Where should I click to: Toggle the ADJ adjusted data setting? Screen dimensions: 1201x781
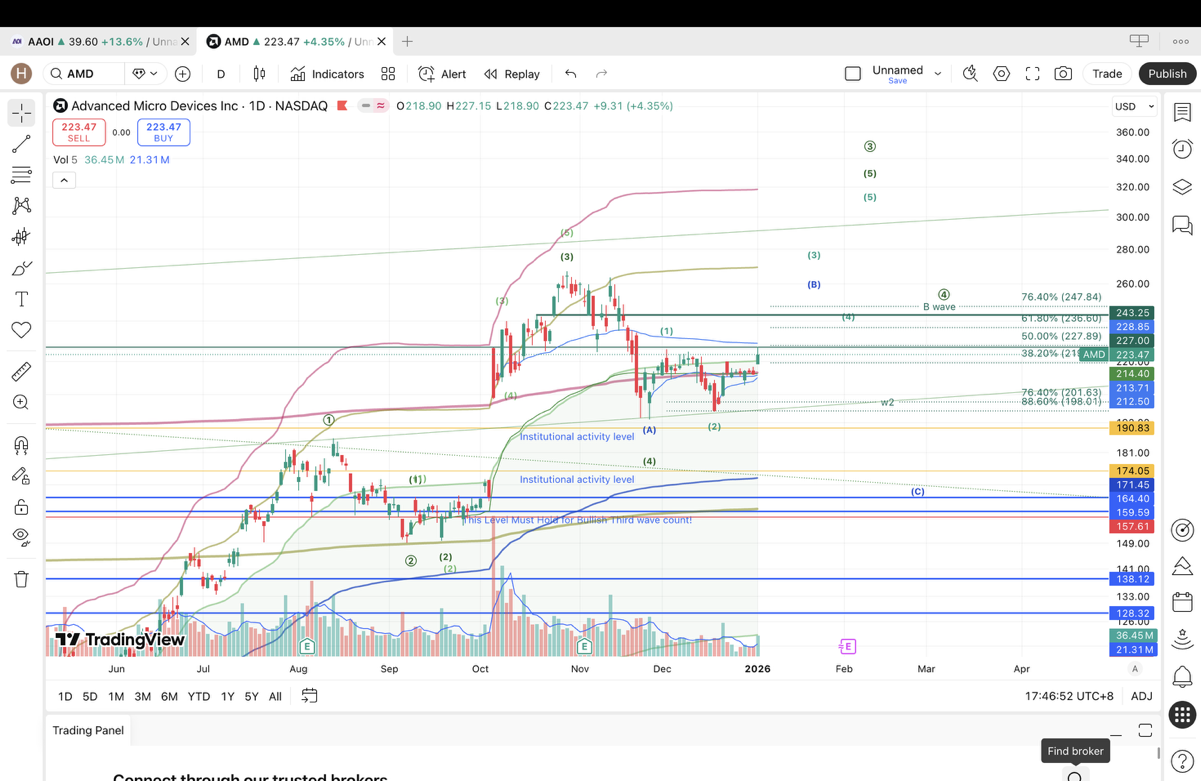point(1141,696)
